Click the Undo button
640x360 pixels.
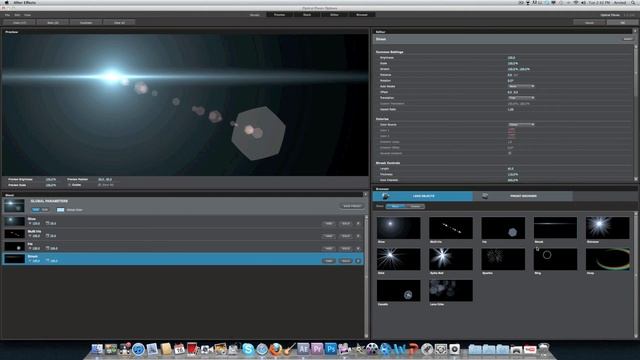(x=20, y=23)
